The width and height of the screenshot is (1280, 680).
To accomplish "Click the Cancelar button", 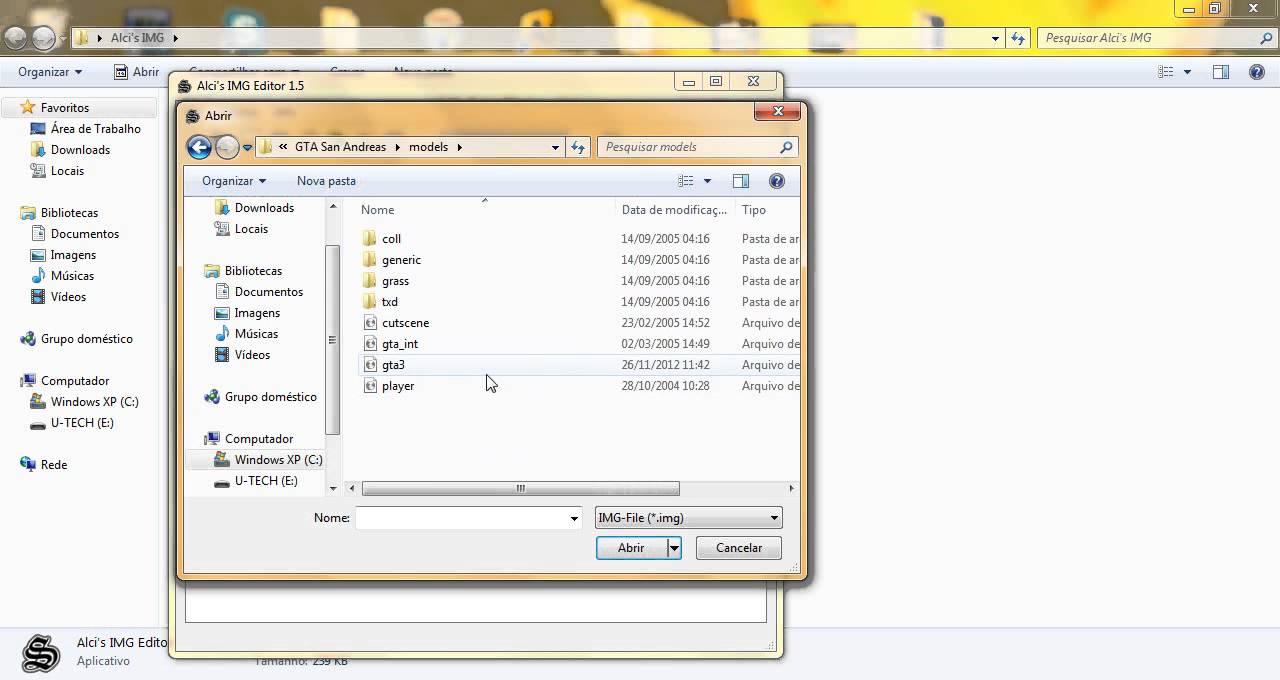I will tap(739, 548).
